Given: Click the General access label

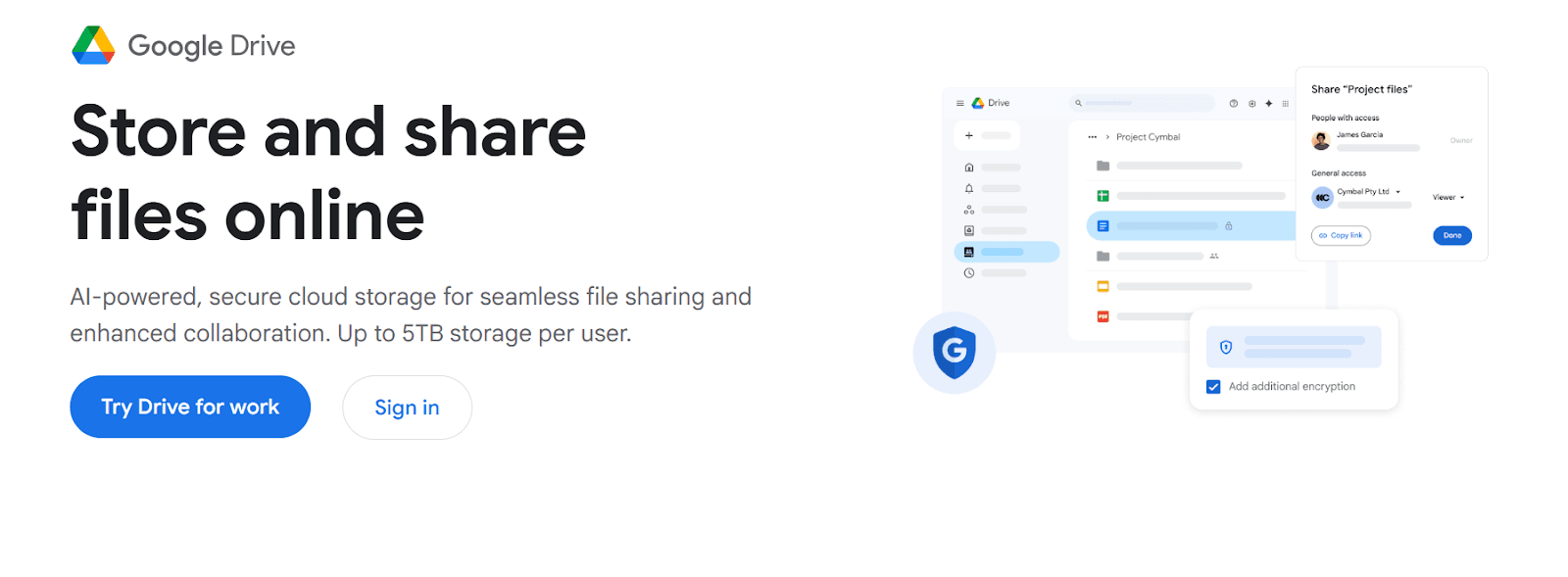Looking at the screenshot, I should pos(1339,173).
